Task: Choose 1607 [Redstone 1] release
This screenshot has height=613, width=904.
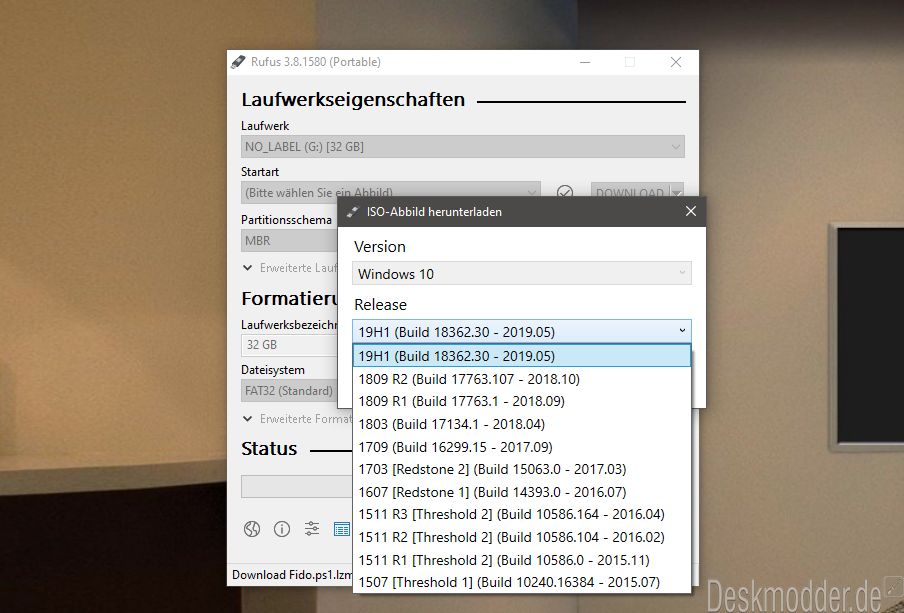Action: (x=522, y=492)
